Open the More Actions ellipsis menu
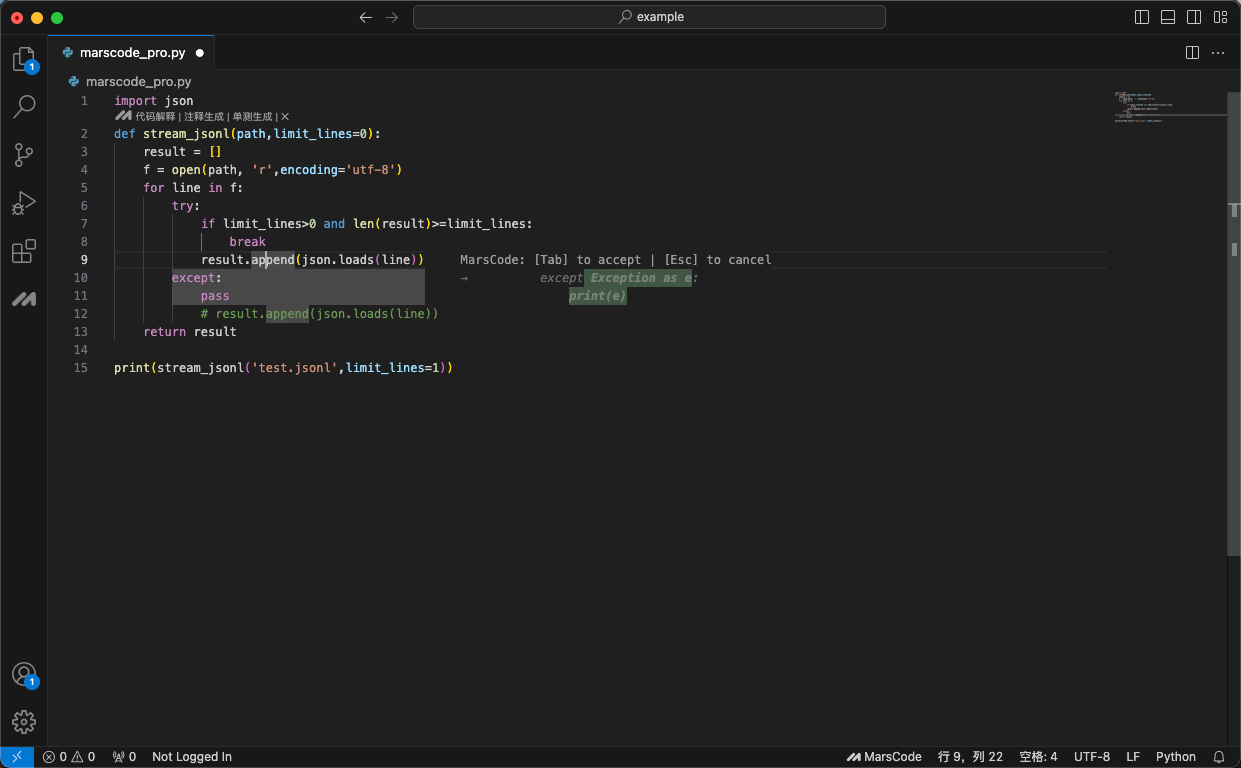 pos(1218,53)
